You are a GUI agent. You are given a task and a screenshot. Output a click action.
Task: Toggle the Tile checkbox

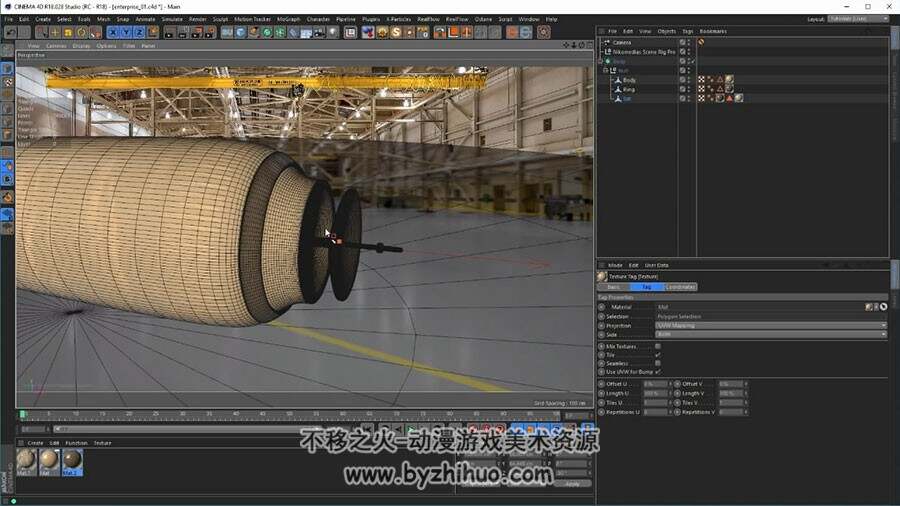pos(658,355)
